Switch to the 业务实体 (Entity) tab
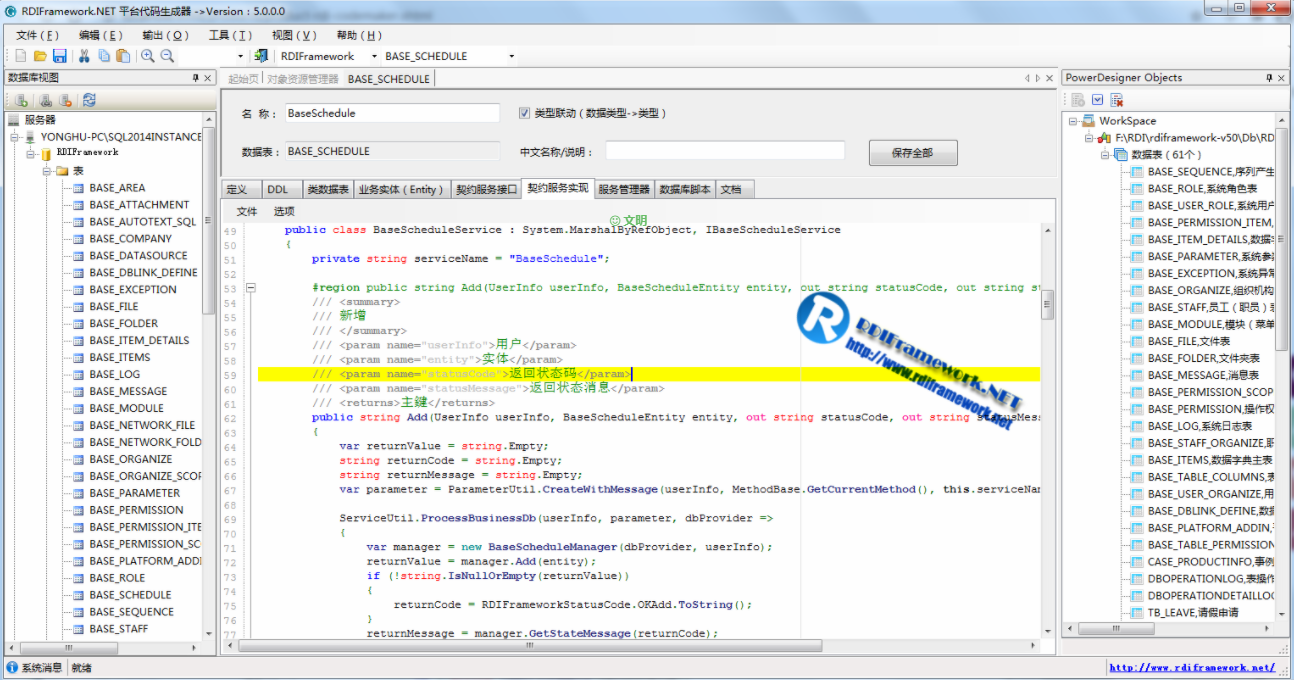The height and width of the screenshot is (680, 1294). [x=400, y=189]
